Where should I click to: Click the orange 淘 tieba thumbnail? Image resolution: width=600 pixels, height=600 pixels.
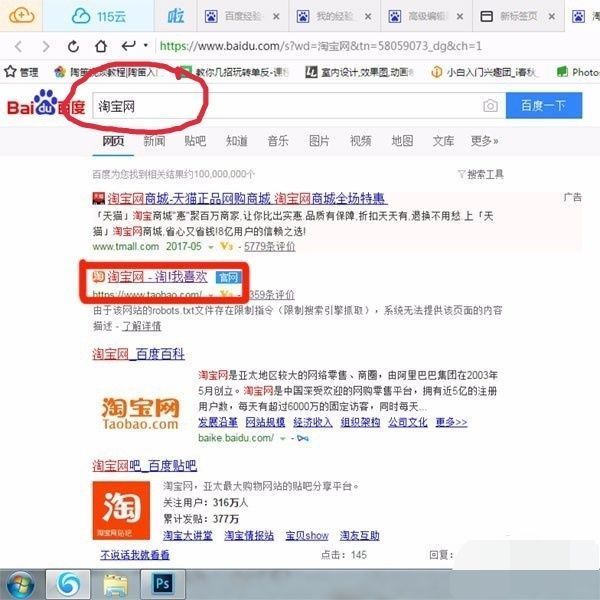tap(121, 510)
